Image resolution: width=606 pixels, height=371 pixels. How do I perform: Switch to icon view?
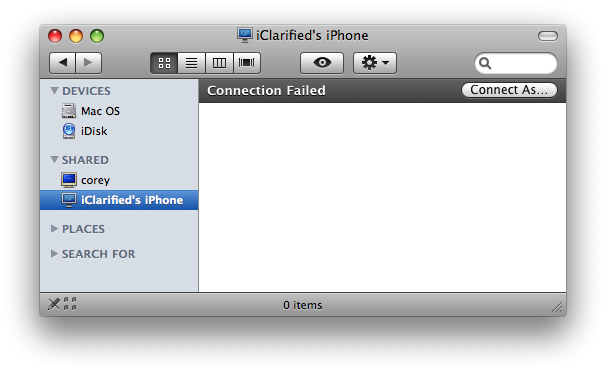(164, 63)
